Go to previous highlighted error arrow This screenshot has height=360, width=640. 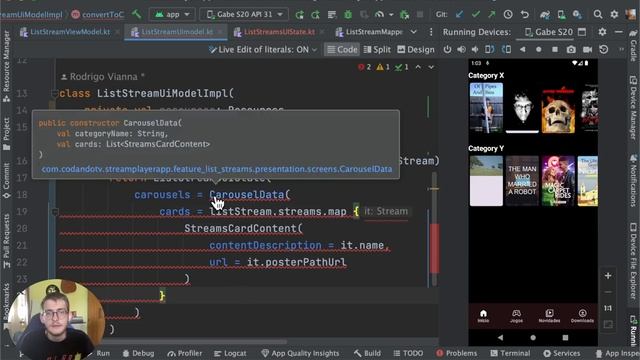(418, 67)
